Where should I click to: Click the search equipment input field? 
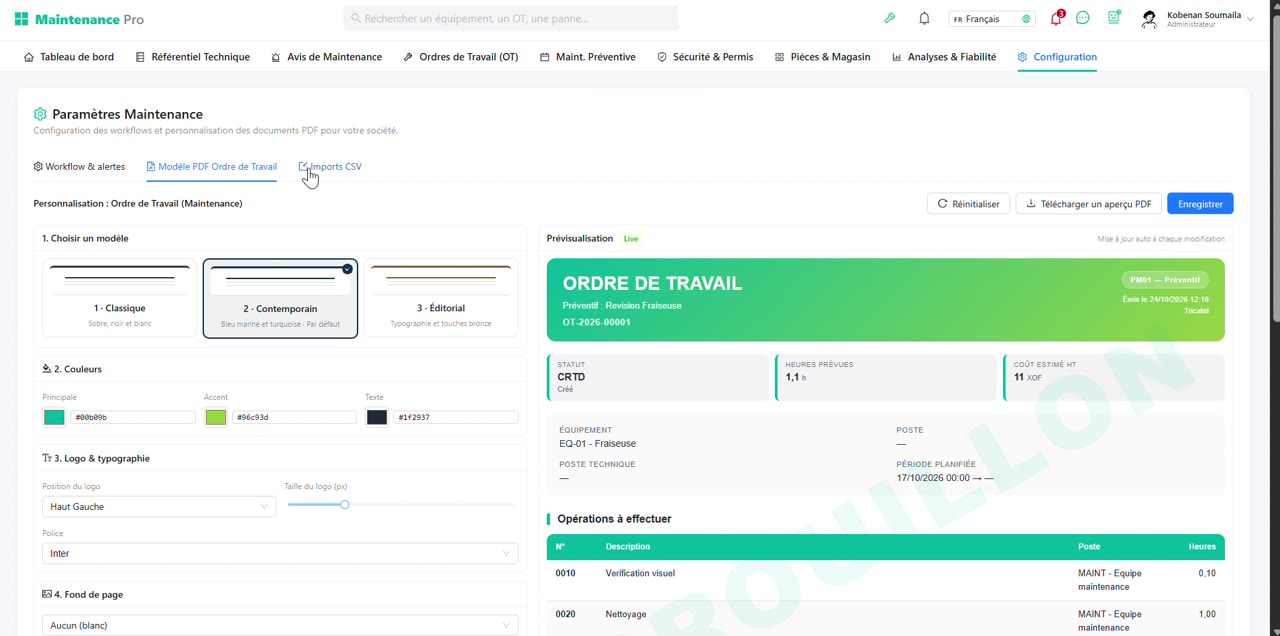pyautogui.click(x=511, y=19)
